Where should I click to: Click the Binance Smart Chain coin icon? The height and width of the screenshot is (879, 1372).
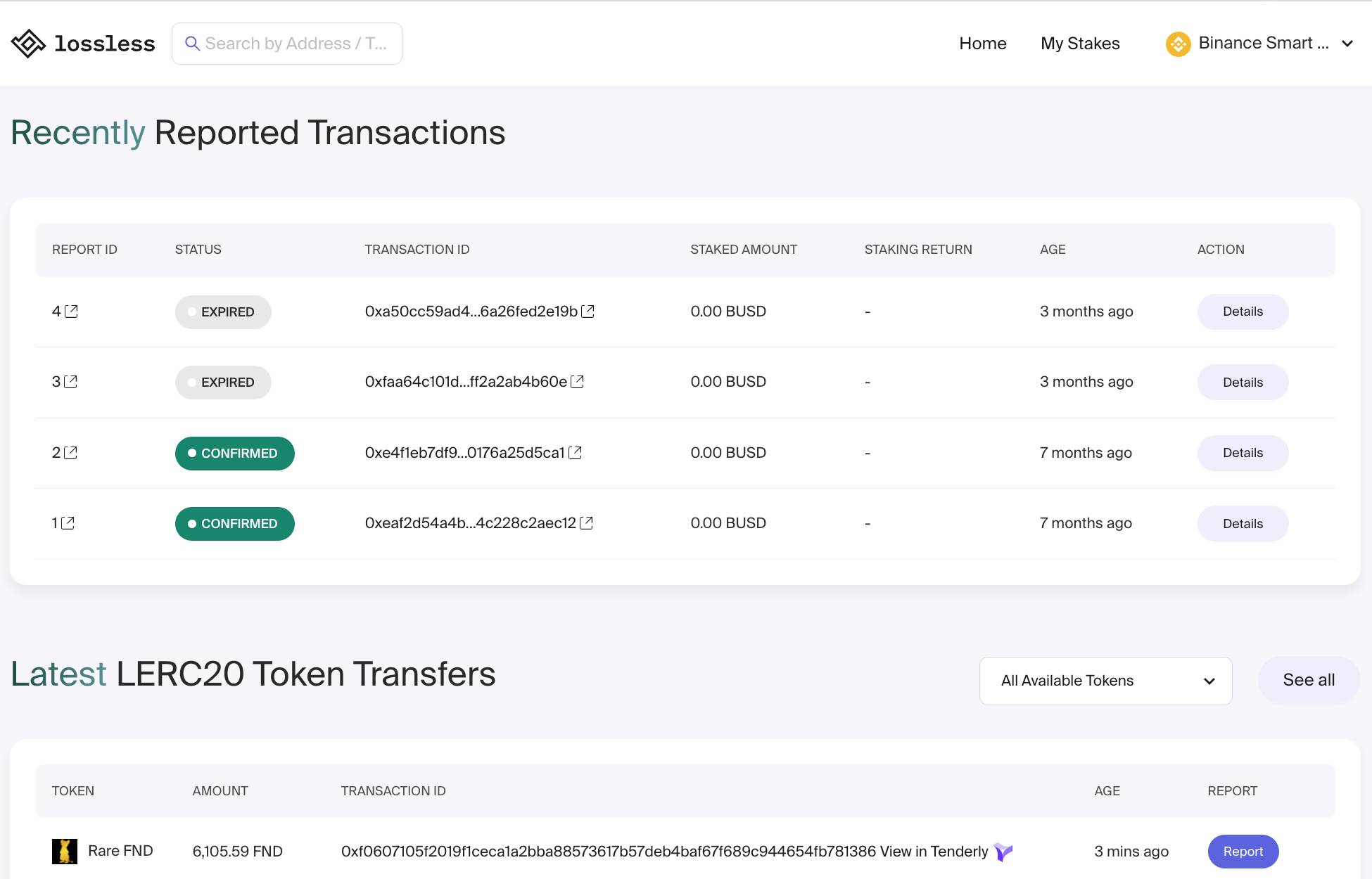click(1178, 44)
